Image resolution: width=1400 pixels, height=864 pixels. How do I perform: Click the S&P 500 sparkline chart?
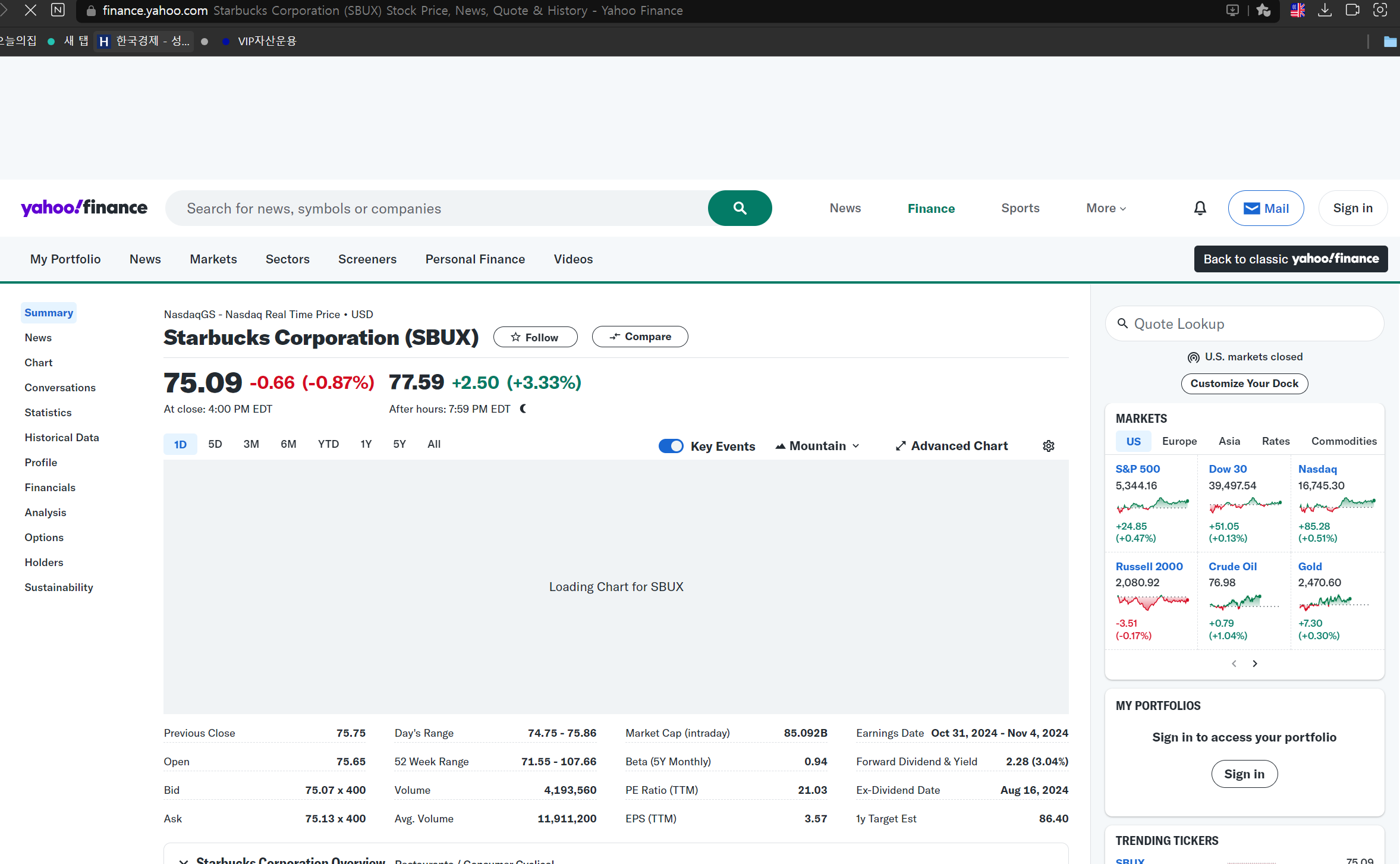point(1152,505)
